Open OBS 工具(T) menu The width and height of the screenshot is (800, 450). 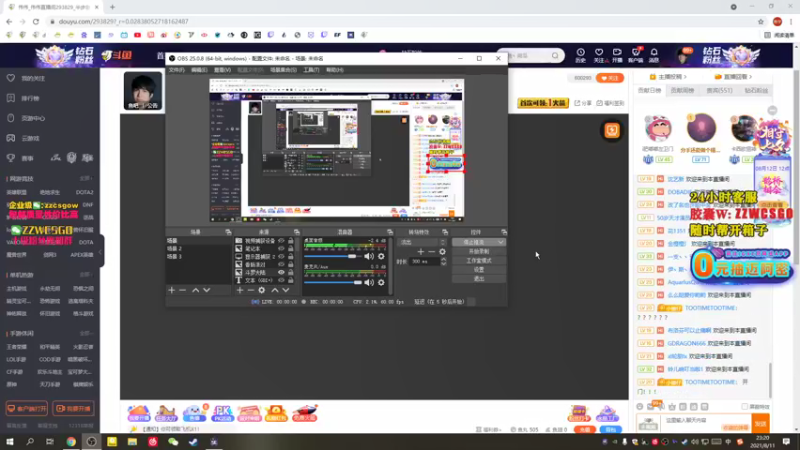(311, 70)
